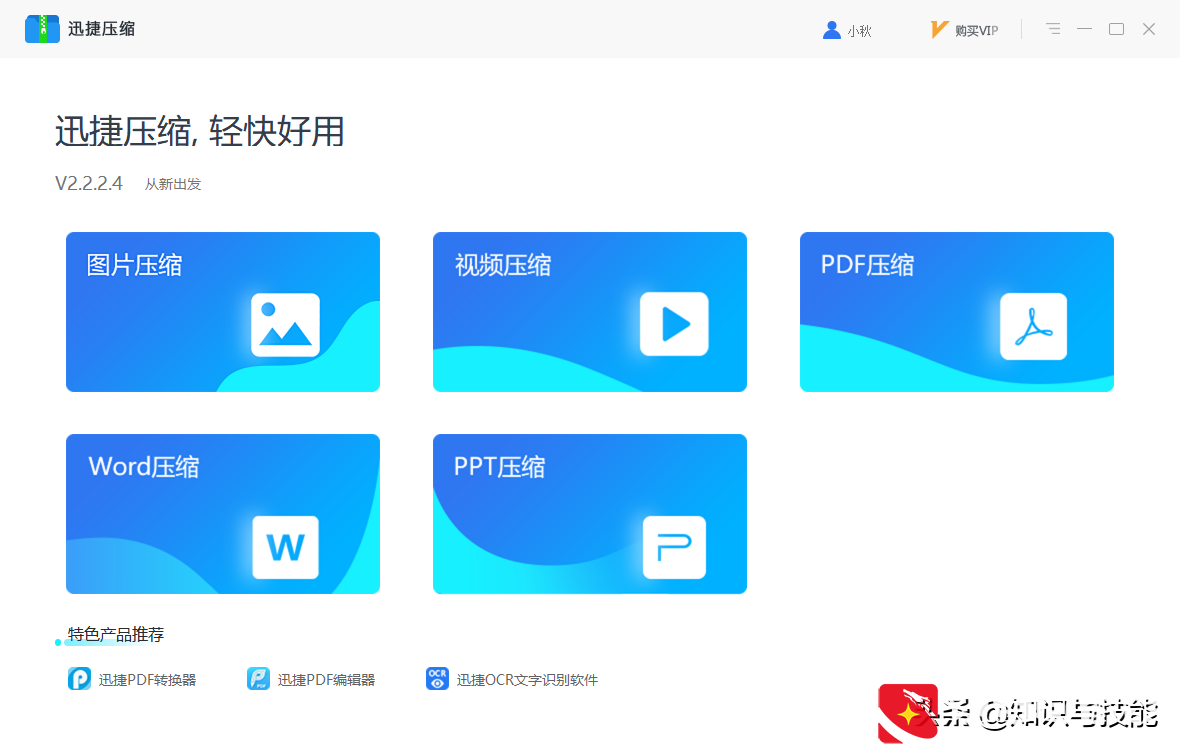This screenshot has height=750, width=1180.
Task: Open the 图片压缩 image compression card
Action: click(x=223, y=311)
